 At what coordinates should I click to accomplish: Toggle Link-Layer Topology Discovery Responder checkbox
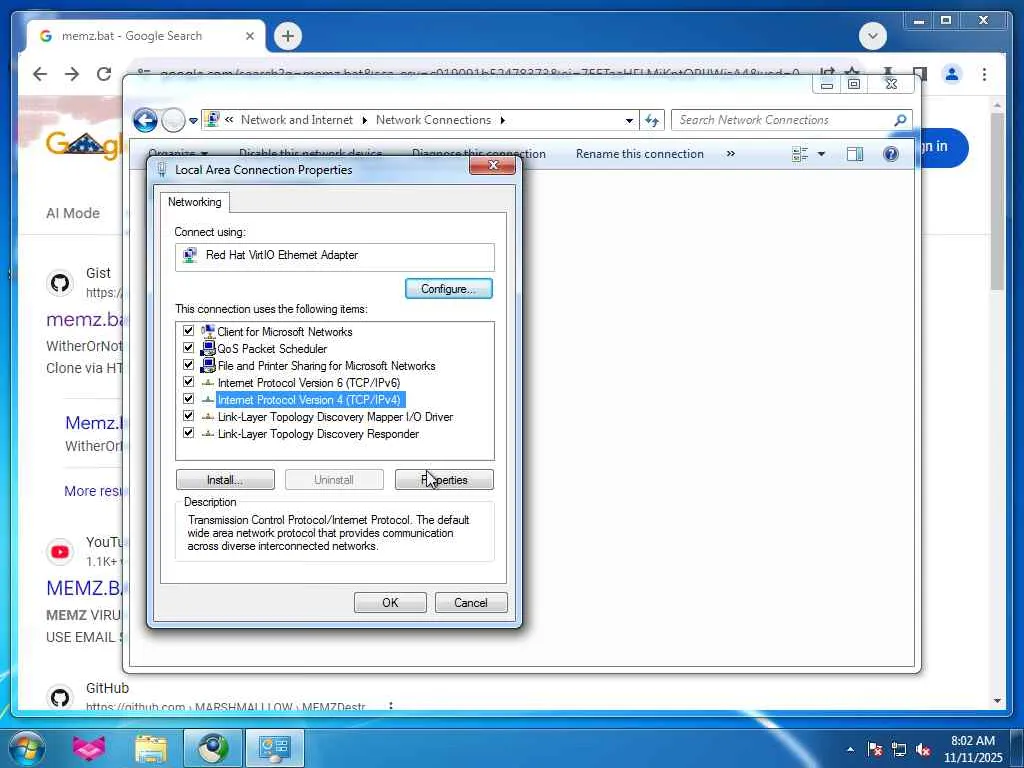[x=188, y=433]
